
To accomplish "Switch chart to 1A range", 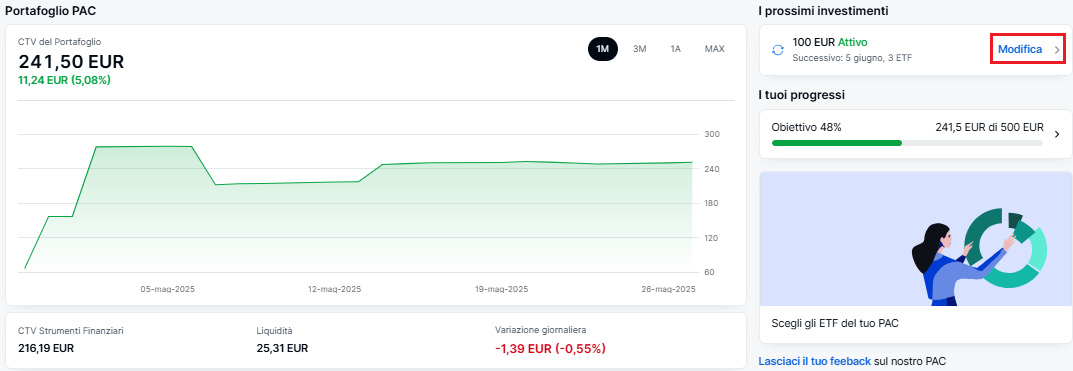I will [675, 49].
